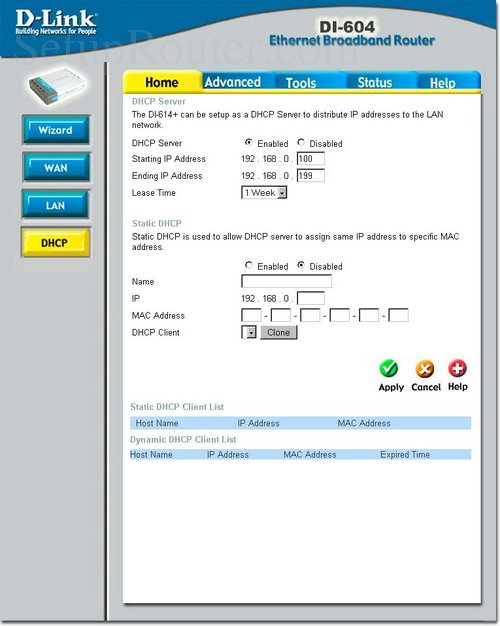This screenshot has height=626, width=500.
Task: Click MAC Address header in Dynamic client list
Action: 310,454
